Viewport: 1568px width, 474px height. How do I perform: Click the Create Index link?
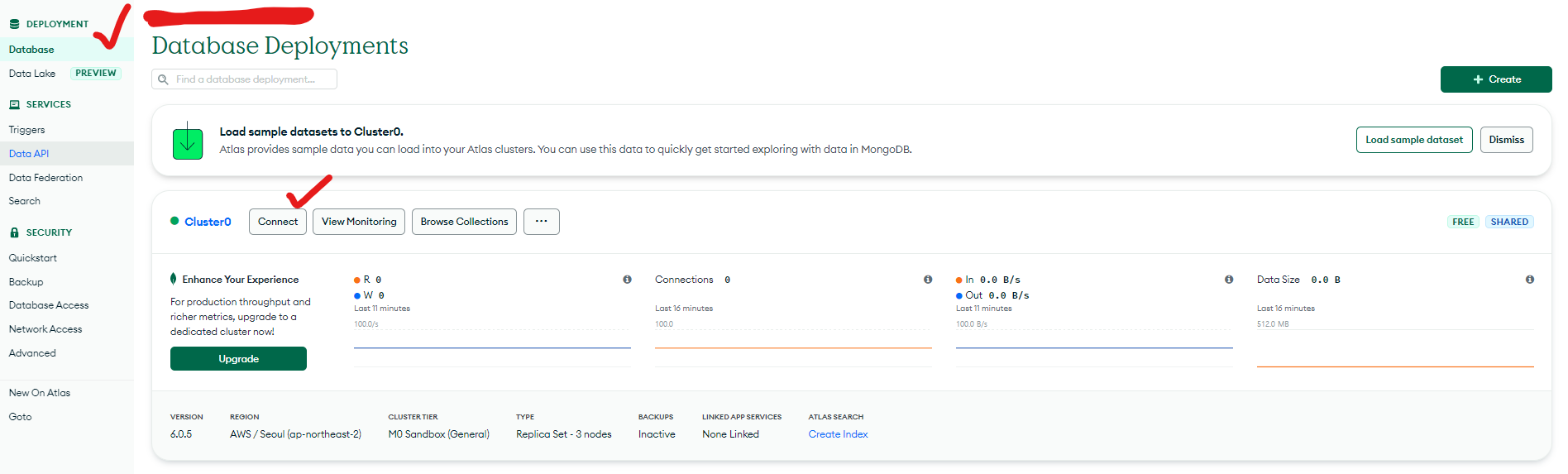coord(838,434)
